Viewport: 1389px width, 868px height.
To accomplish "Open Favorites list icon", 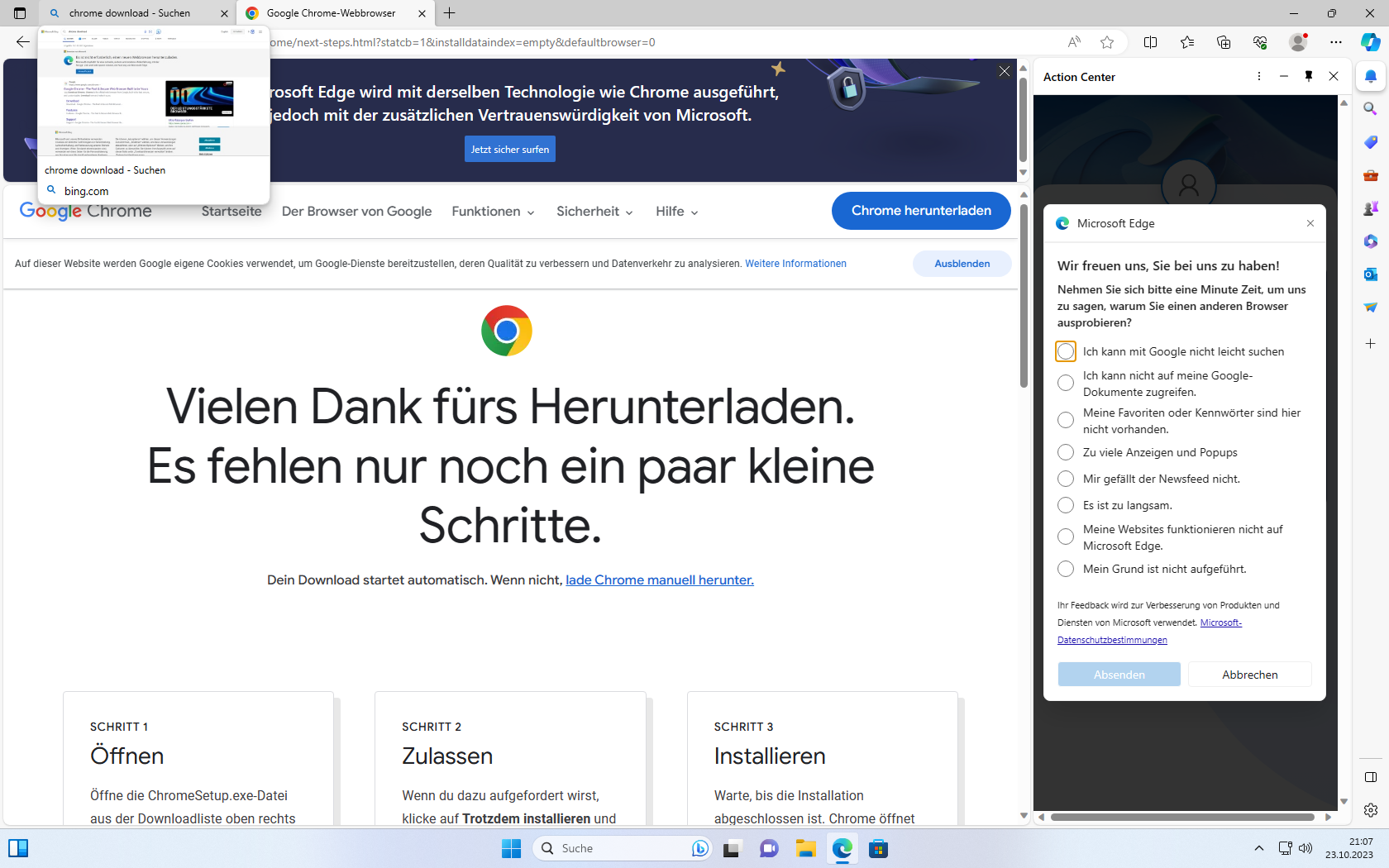I will (1187, 42).
